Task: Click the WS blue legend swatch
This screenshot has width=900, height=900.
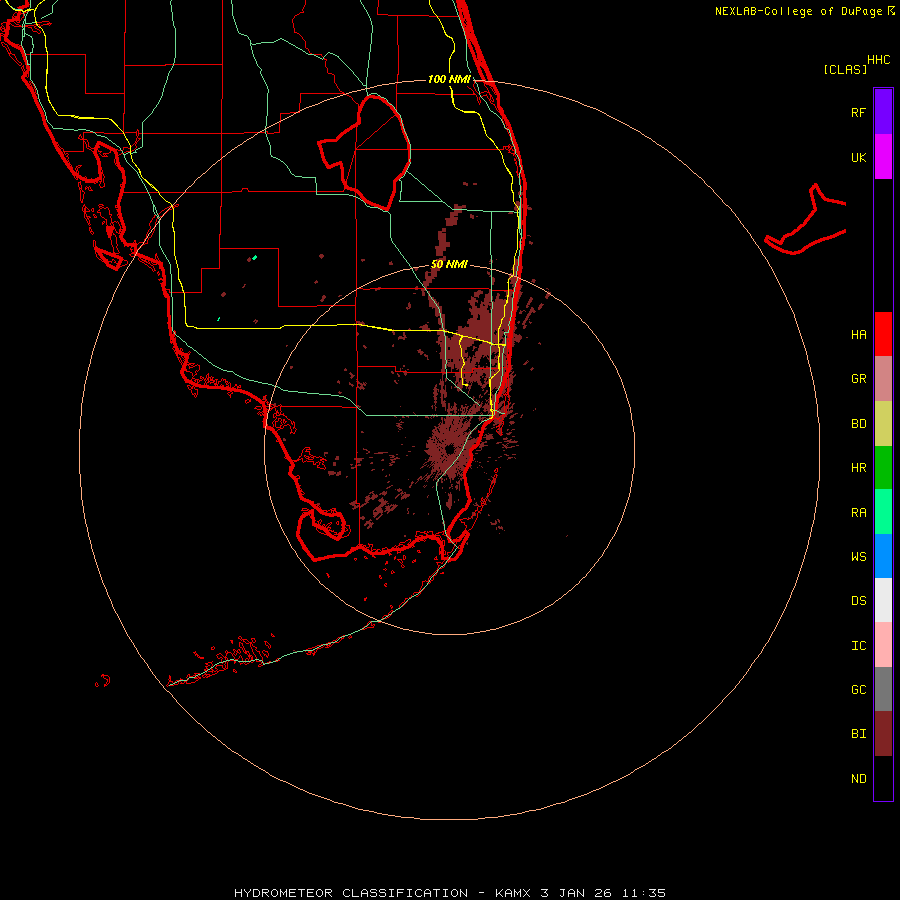Action: [883, 556]
